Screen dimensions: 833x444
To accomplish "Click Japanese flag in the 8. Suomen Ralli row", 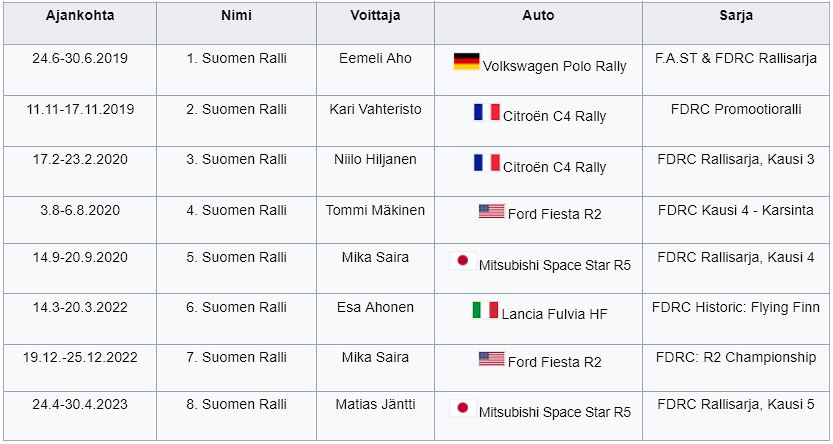I will [x=462, y=408].
